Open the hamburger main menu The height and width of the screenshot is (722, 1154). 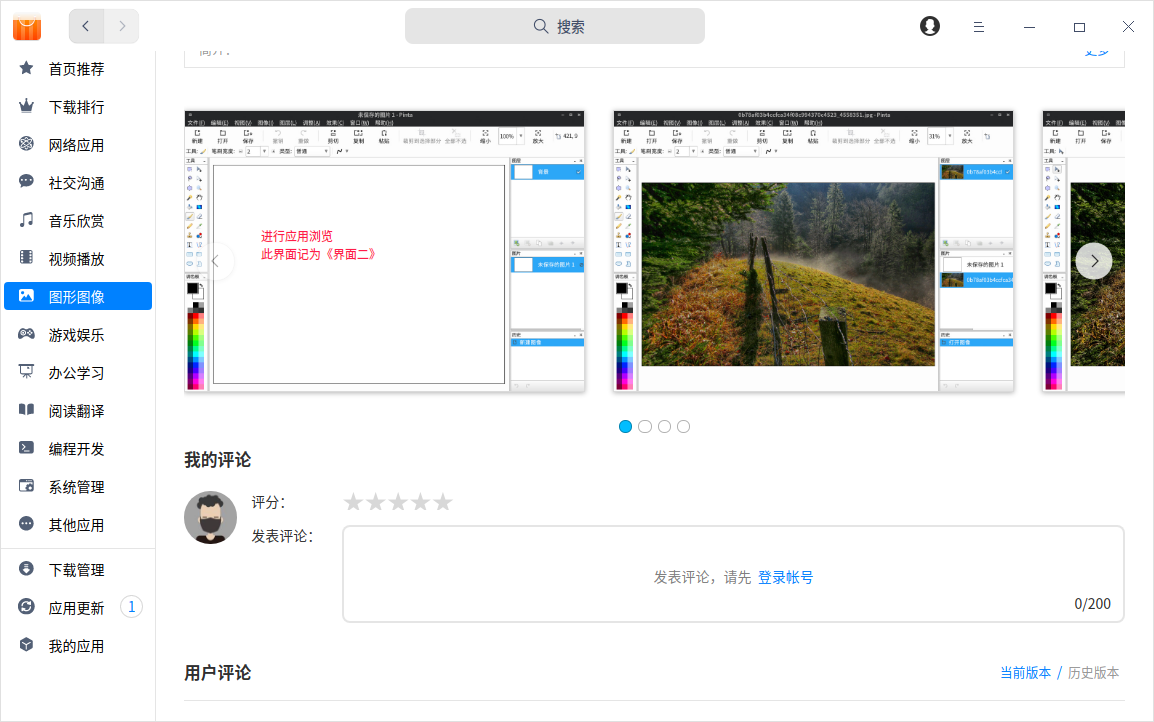(979, 27)
